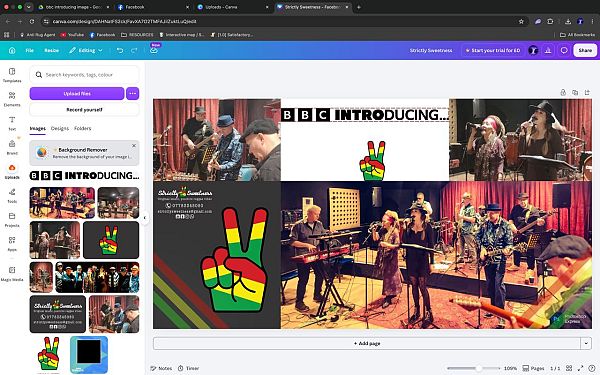This screenshot has width=600, height=375.
Task: Click the Upload files button
Action: click(77, 93)
